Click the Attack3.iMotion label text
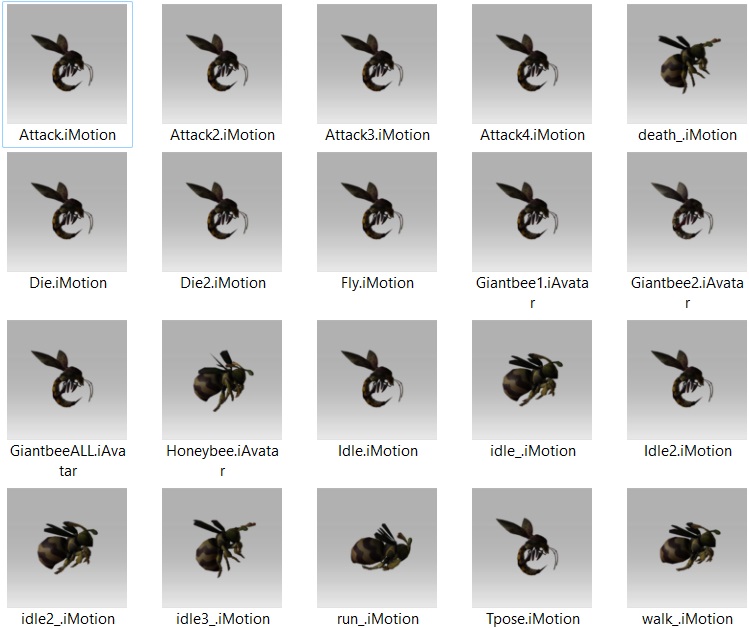The height and width of the screenshot is (628, 749). 377,135
